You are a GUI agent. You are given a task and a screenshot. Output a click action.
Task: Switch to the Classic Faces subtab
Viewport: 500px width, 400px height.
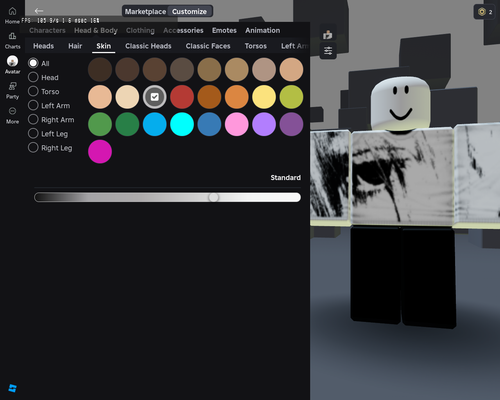[x=208, y=46]
